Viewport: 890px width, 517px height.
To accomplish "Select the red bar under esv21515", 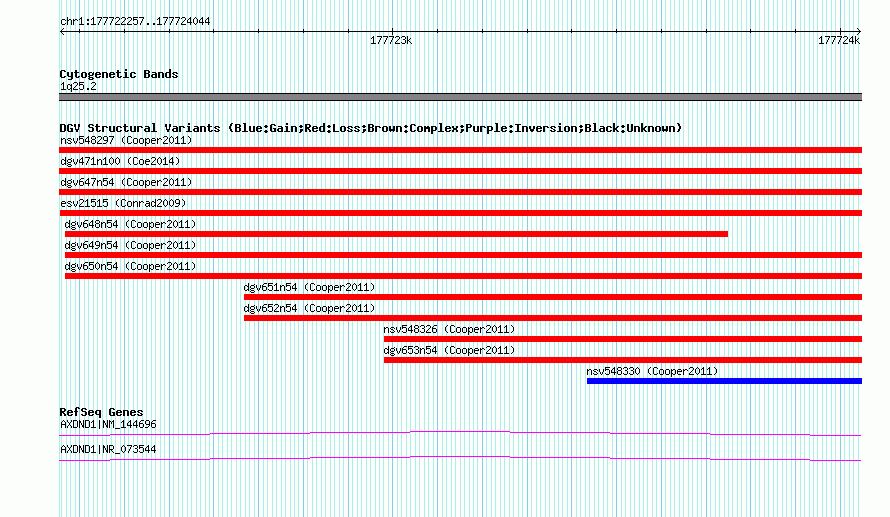I will [460, 213].
